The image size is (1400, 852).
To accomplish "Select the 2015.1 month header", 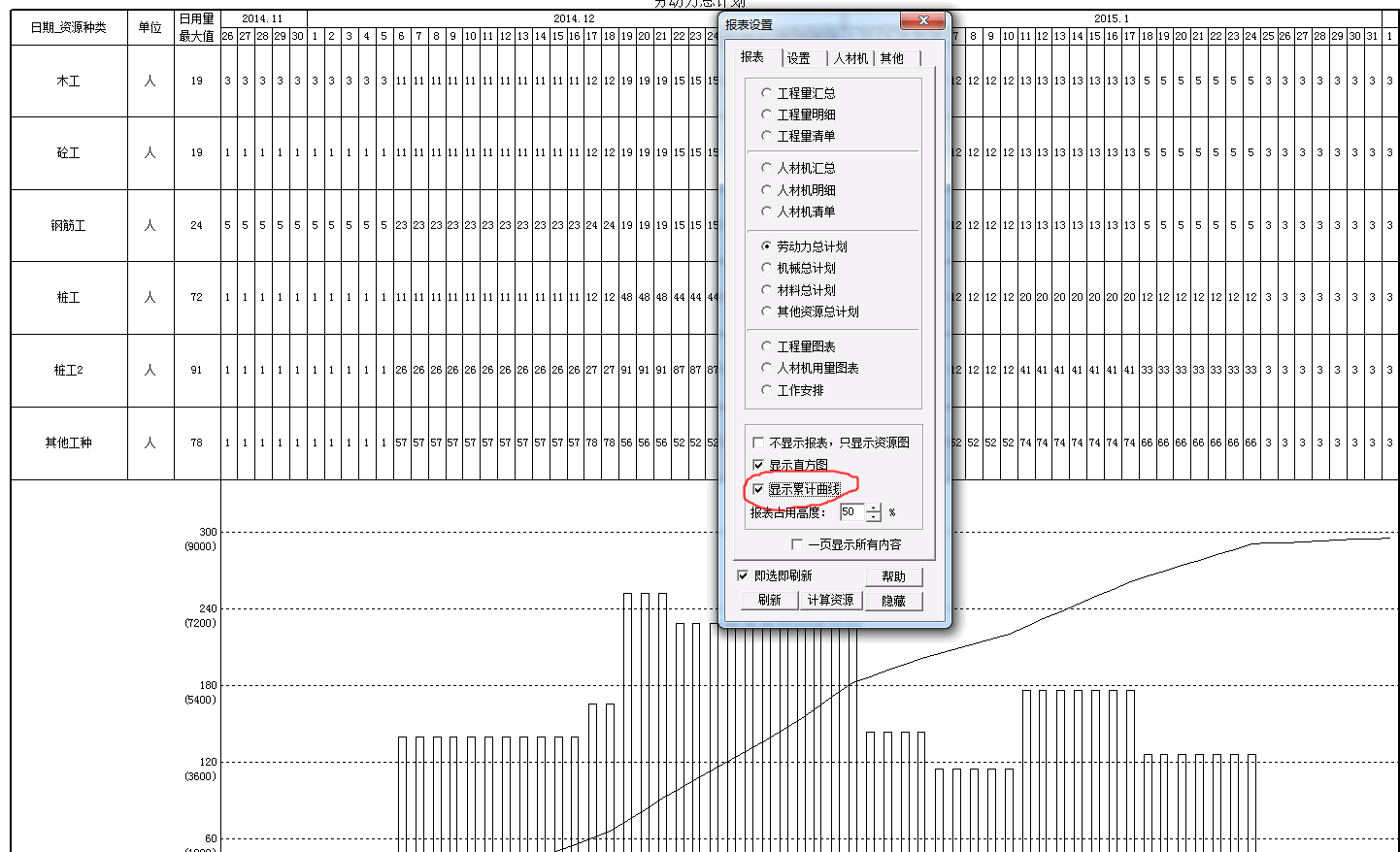I will (1111, 18).
